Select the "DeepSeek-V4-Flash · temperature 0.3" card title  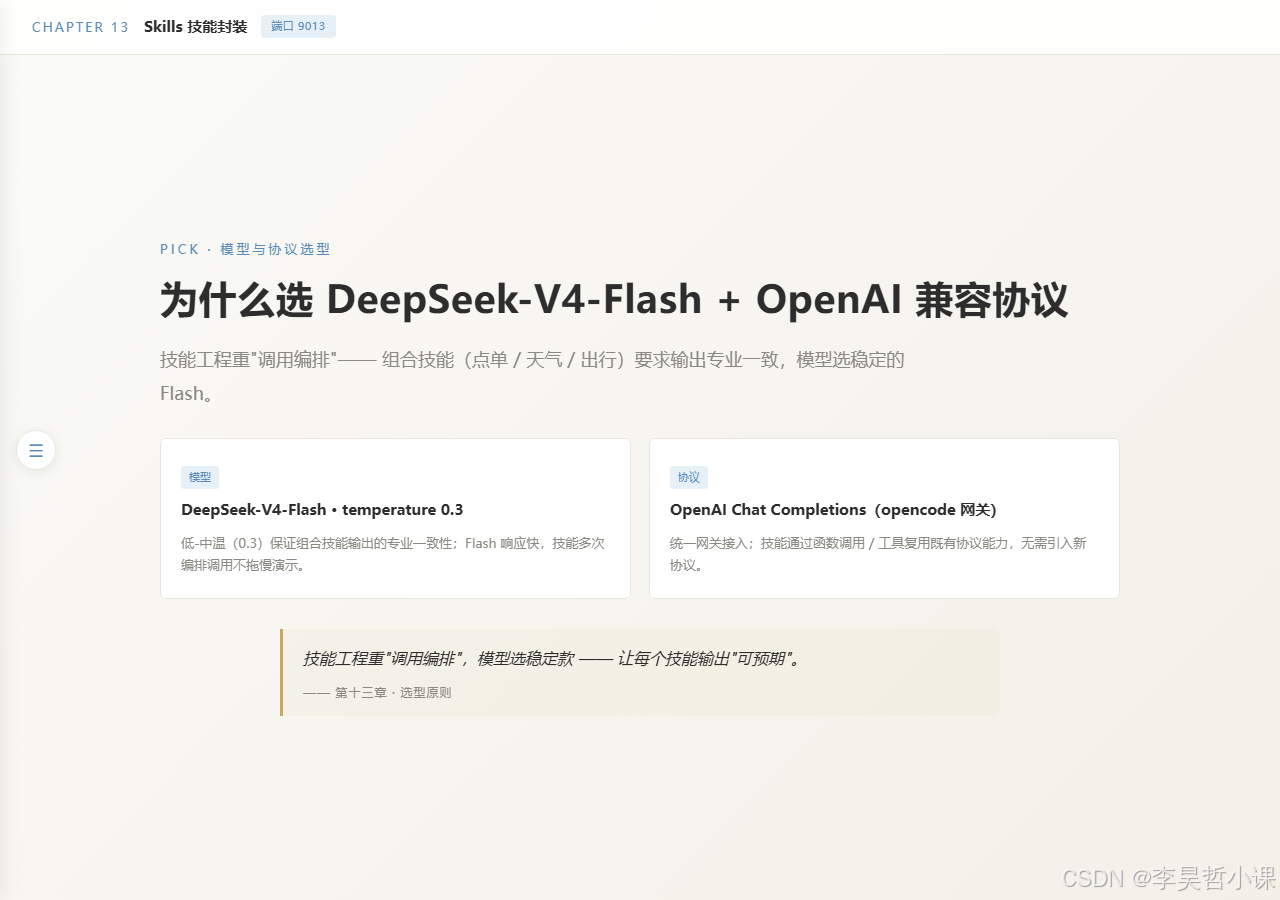click(322, 510)
